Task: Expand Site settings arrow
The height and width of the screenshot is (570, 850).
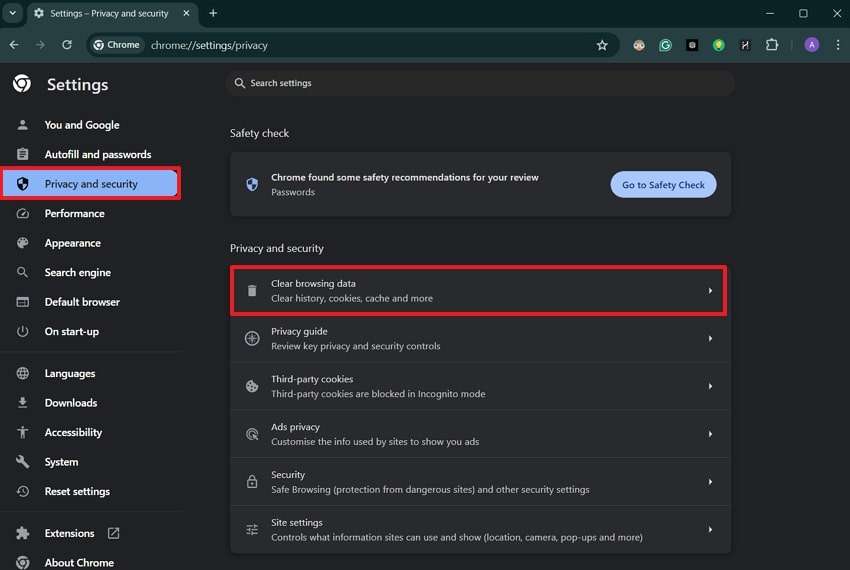Action: (710, 529)
